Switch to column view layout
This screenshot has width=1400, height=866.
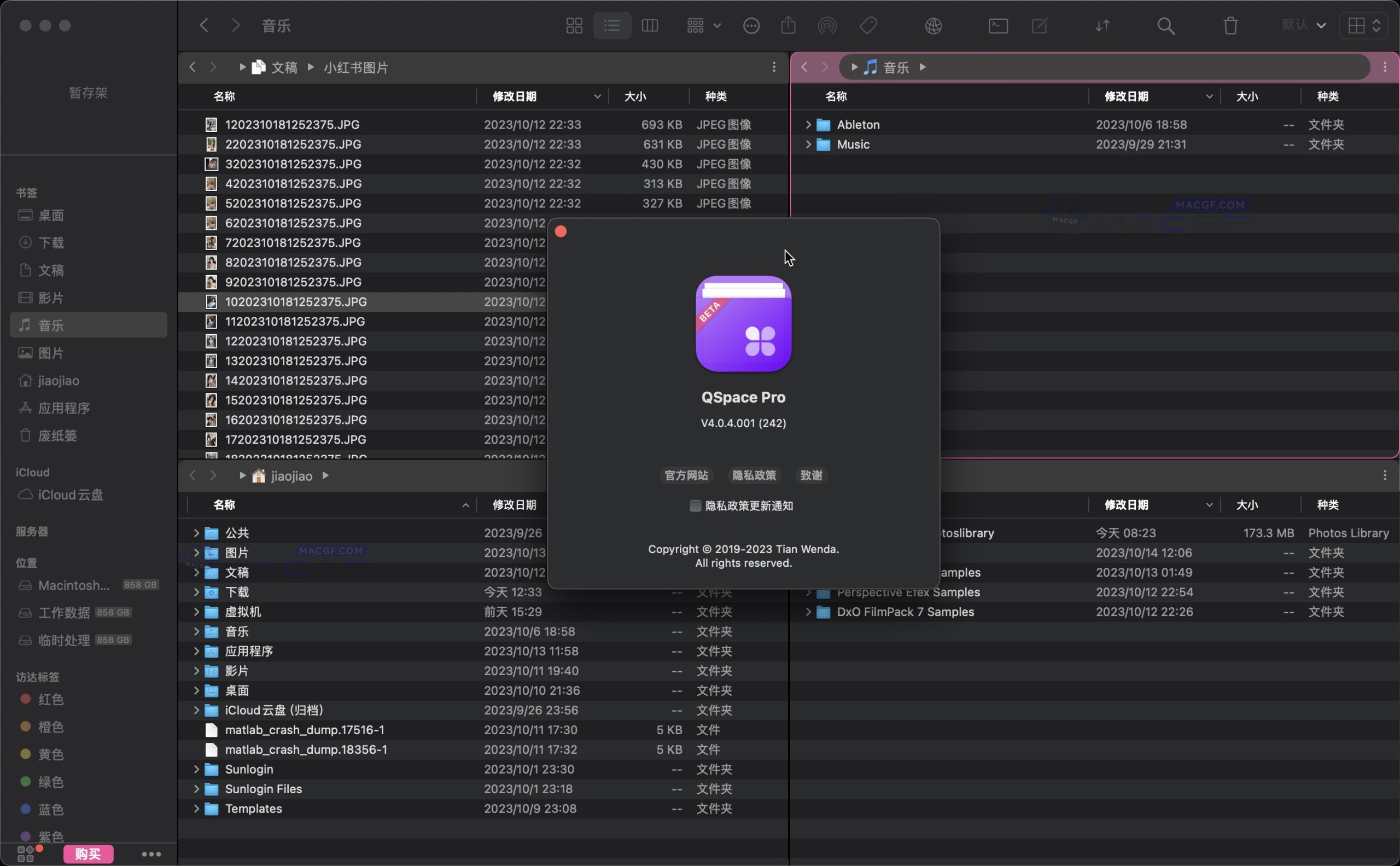650,25
